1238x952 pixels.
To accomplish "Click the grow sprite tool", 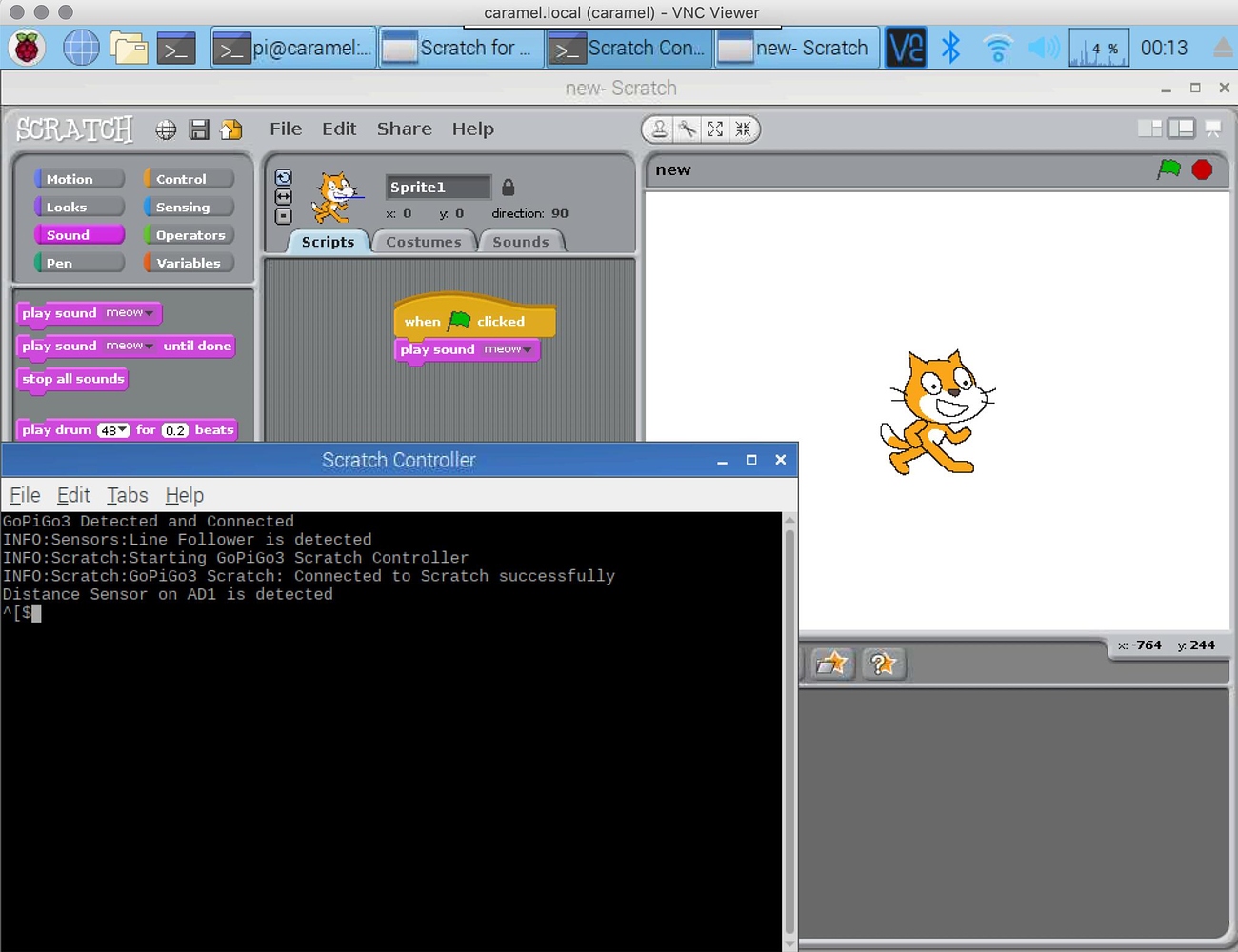I will point(715,129).
